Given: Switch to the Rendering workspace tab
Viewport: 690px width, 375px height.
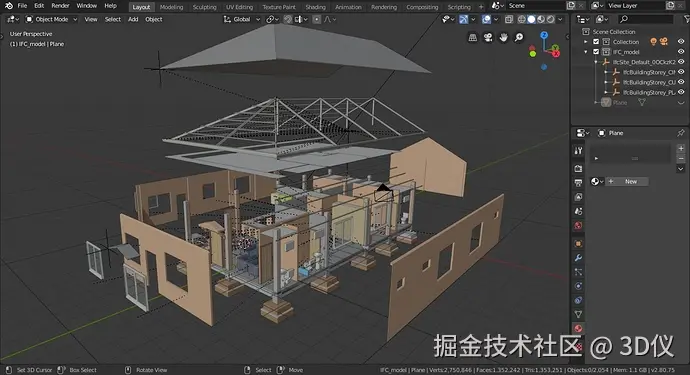Looking at the screenshot, I should tap(383, 7).
